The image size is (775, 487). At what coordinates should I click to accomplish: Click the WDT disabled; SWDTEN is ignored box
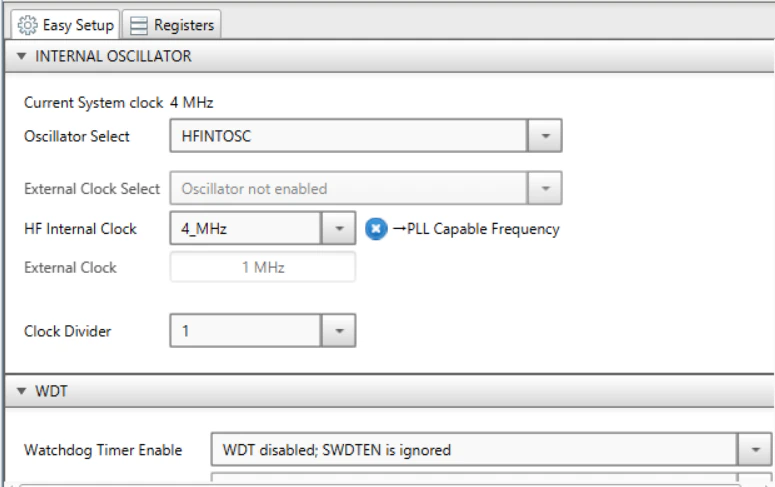(x=491, y=449)
